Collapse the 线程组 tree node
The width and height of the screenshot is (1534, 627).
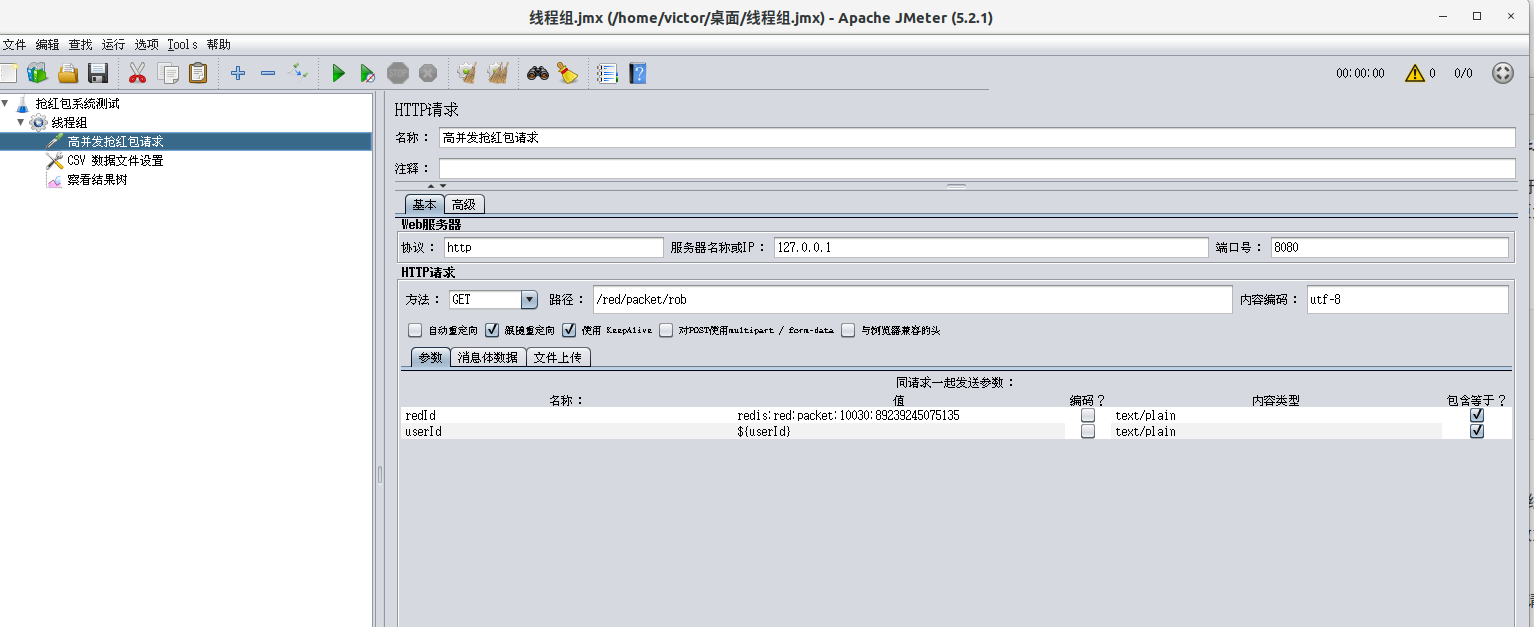pos(20,122)
